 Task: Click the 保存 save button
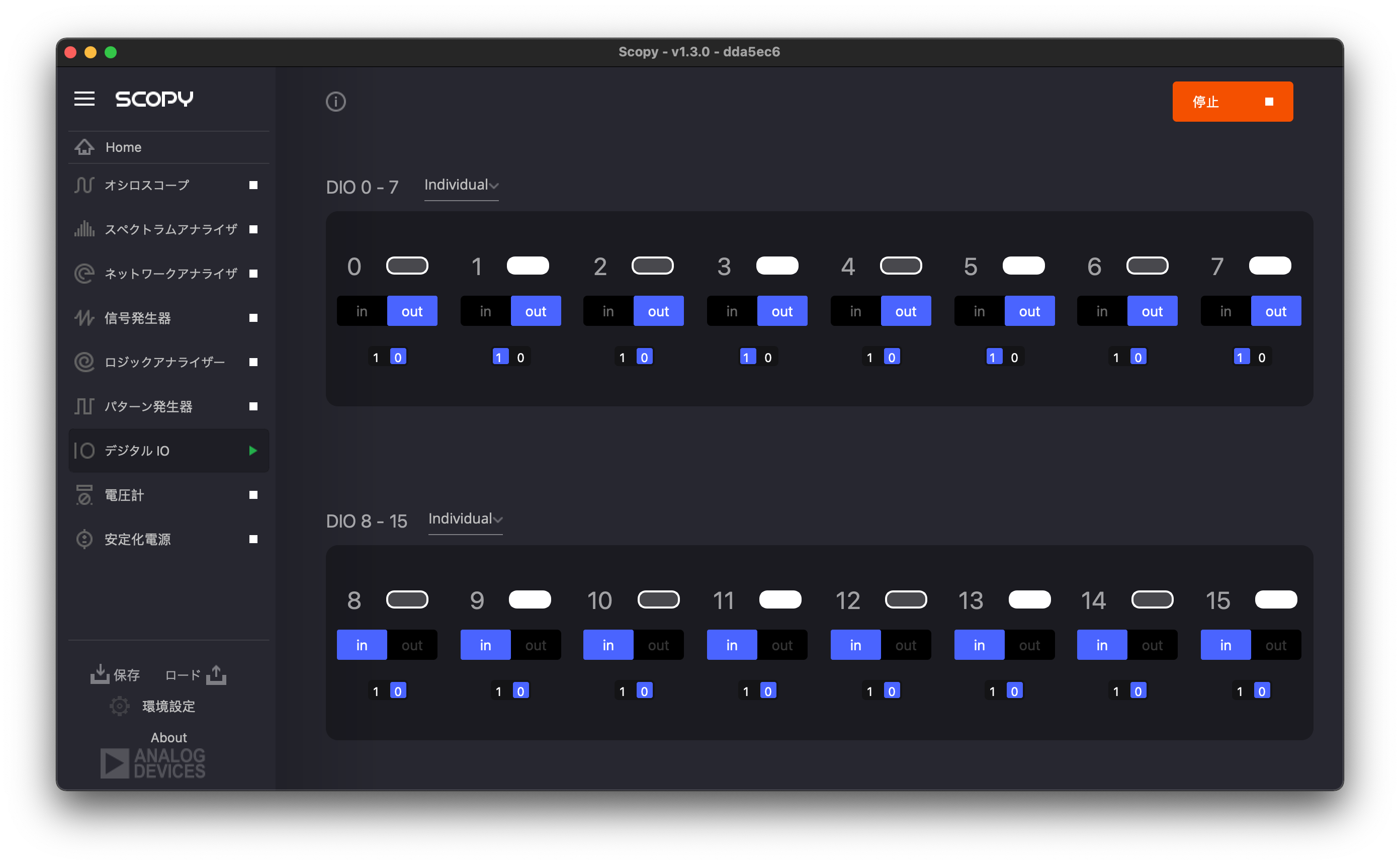pyautogui.click(x=116, y=674)
